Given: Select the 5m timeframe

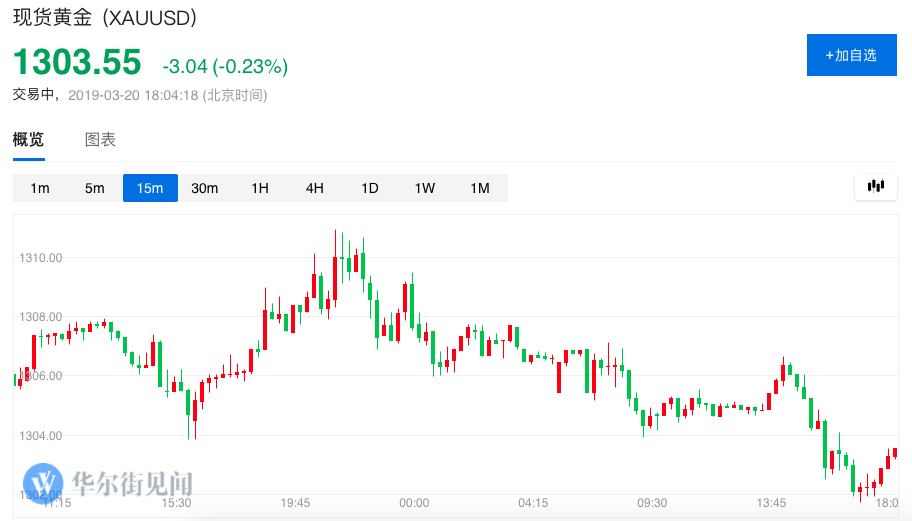Looking at the screenshot, I should (95, 188).
